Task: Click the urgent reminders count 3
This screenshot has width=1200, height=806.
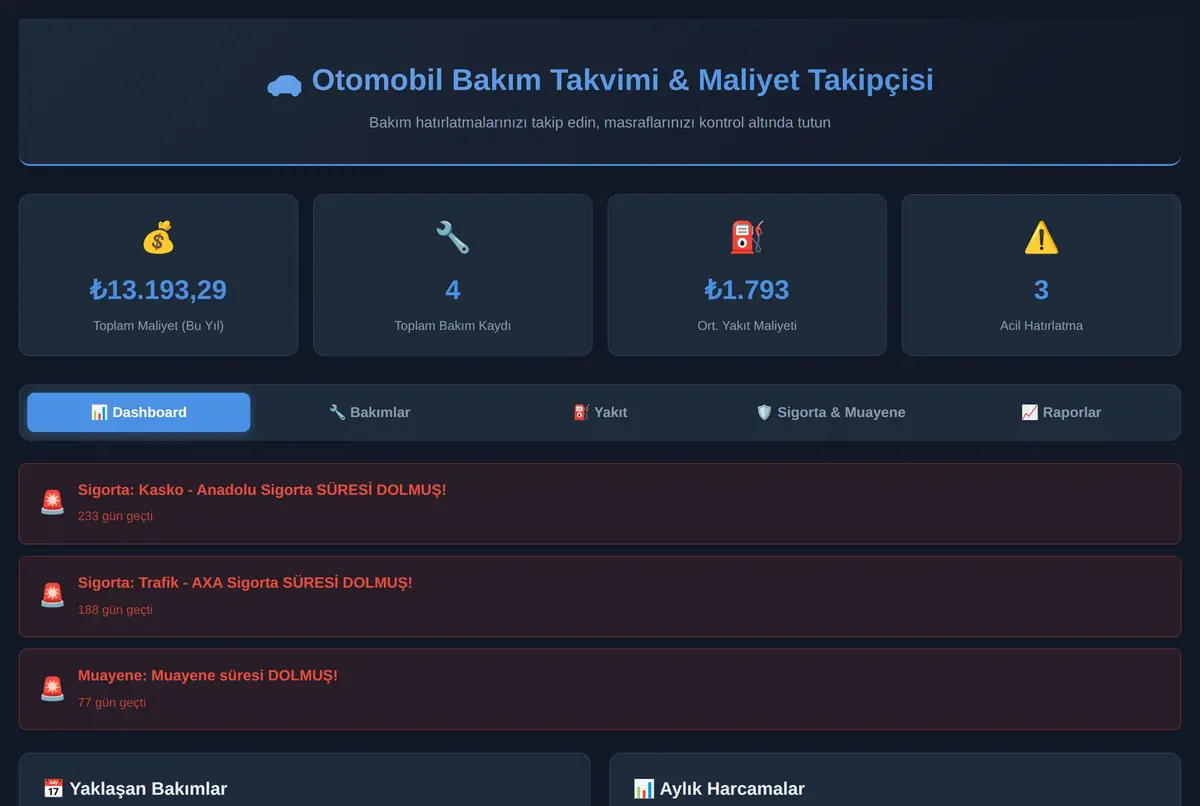Action: coord(1041,290)
